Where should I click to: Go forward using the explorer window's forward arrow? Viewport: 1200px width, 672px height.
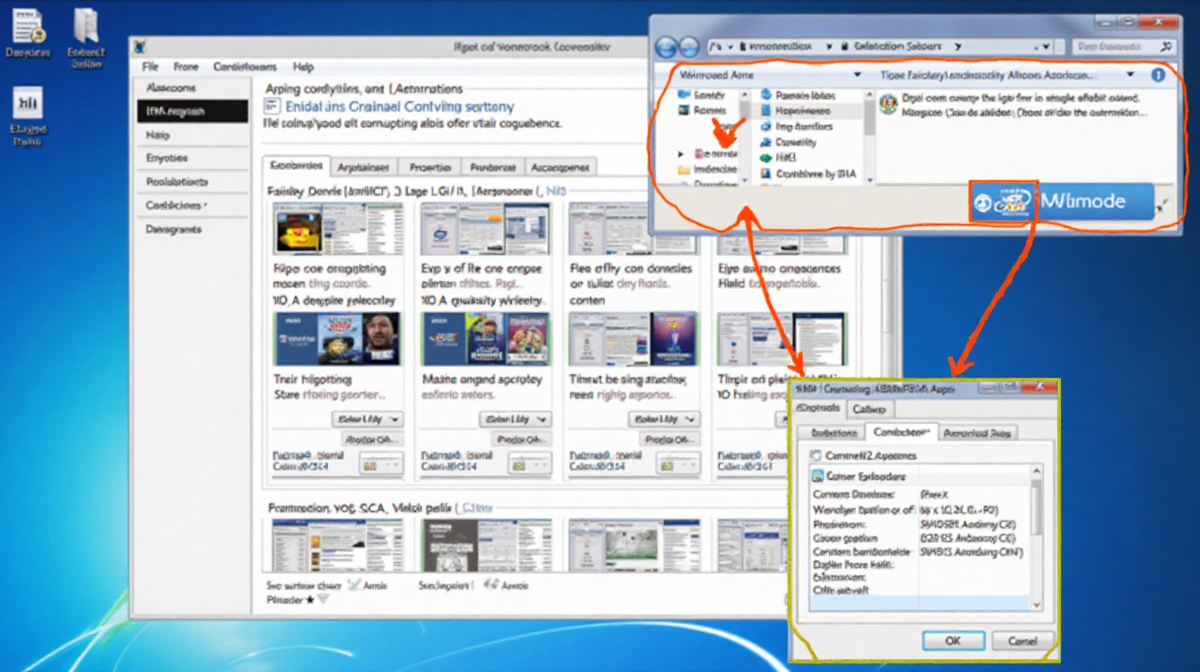click(x=690, y=46)
